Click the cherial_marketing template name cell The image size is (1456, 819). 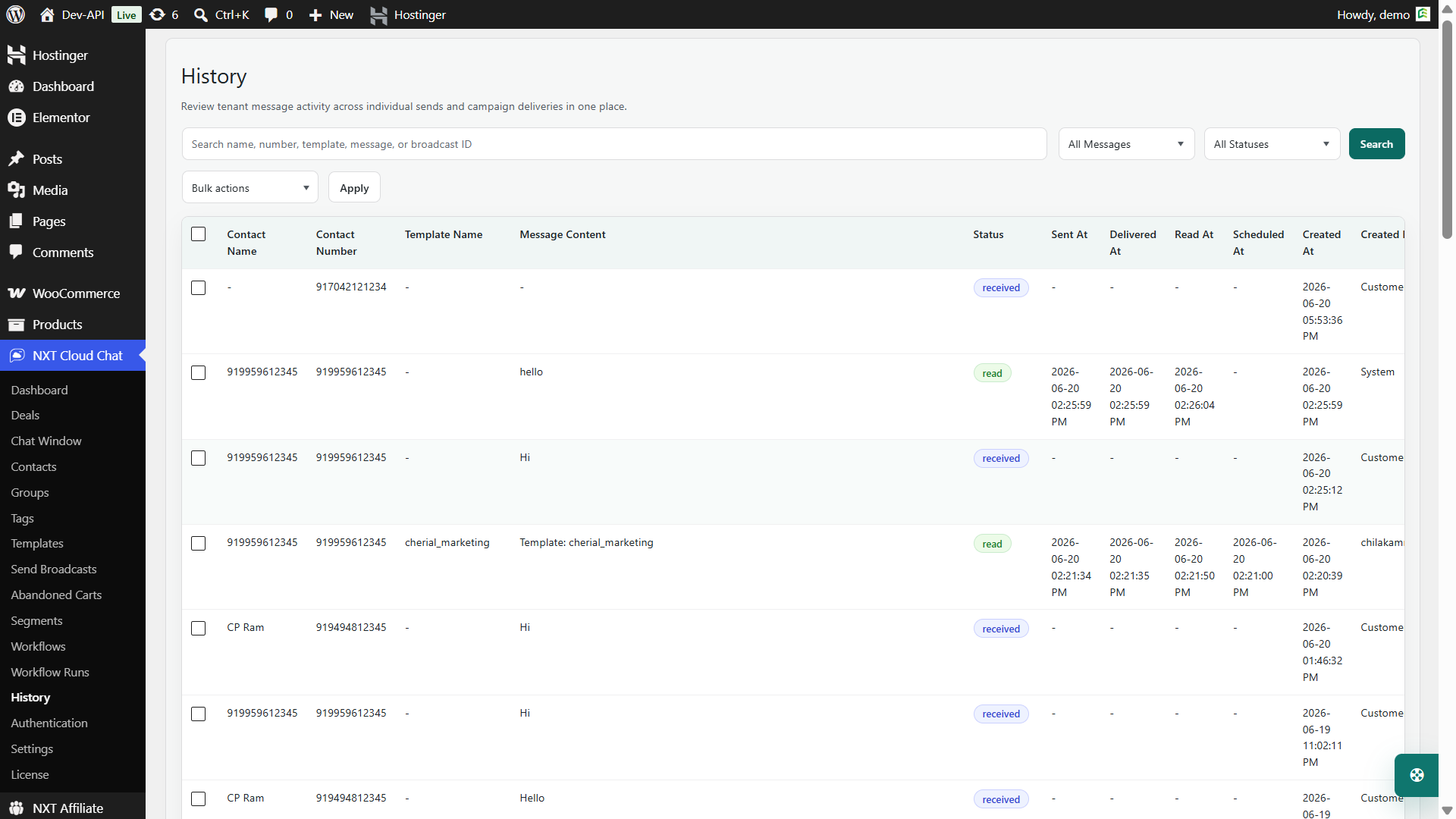click(447, 543)
